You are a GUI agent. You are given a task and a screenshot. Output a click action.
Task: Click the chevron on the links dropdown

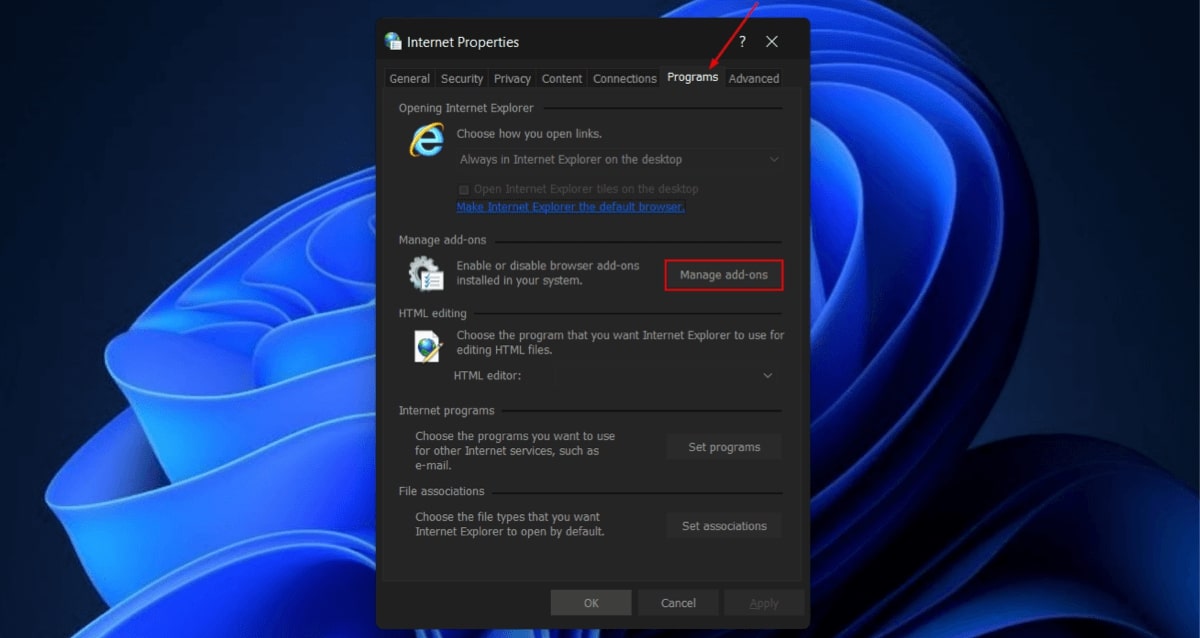coord(774,159)
